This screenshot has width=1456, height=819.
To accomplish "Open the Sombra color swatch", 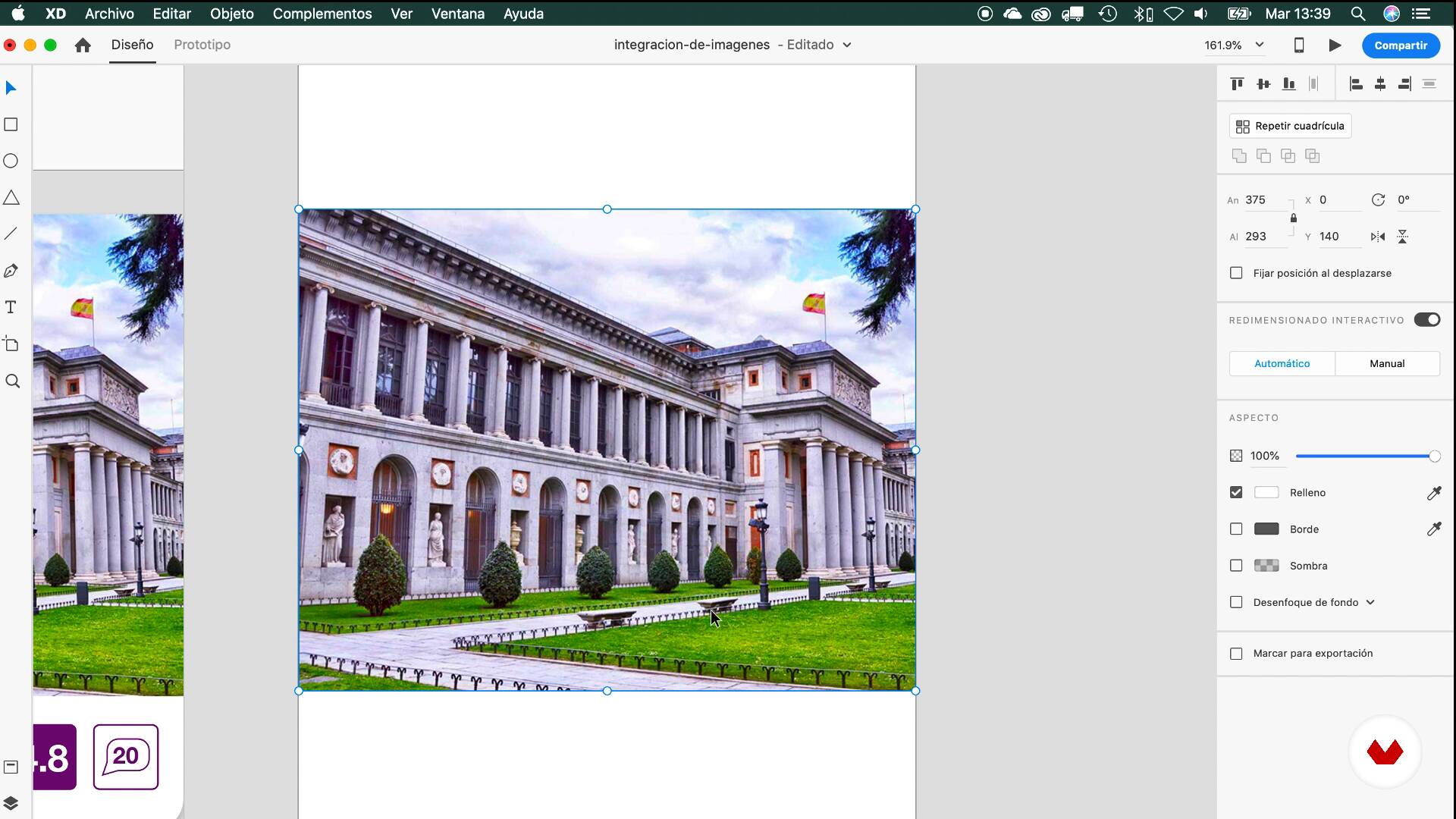I will point(1266,566).
